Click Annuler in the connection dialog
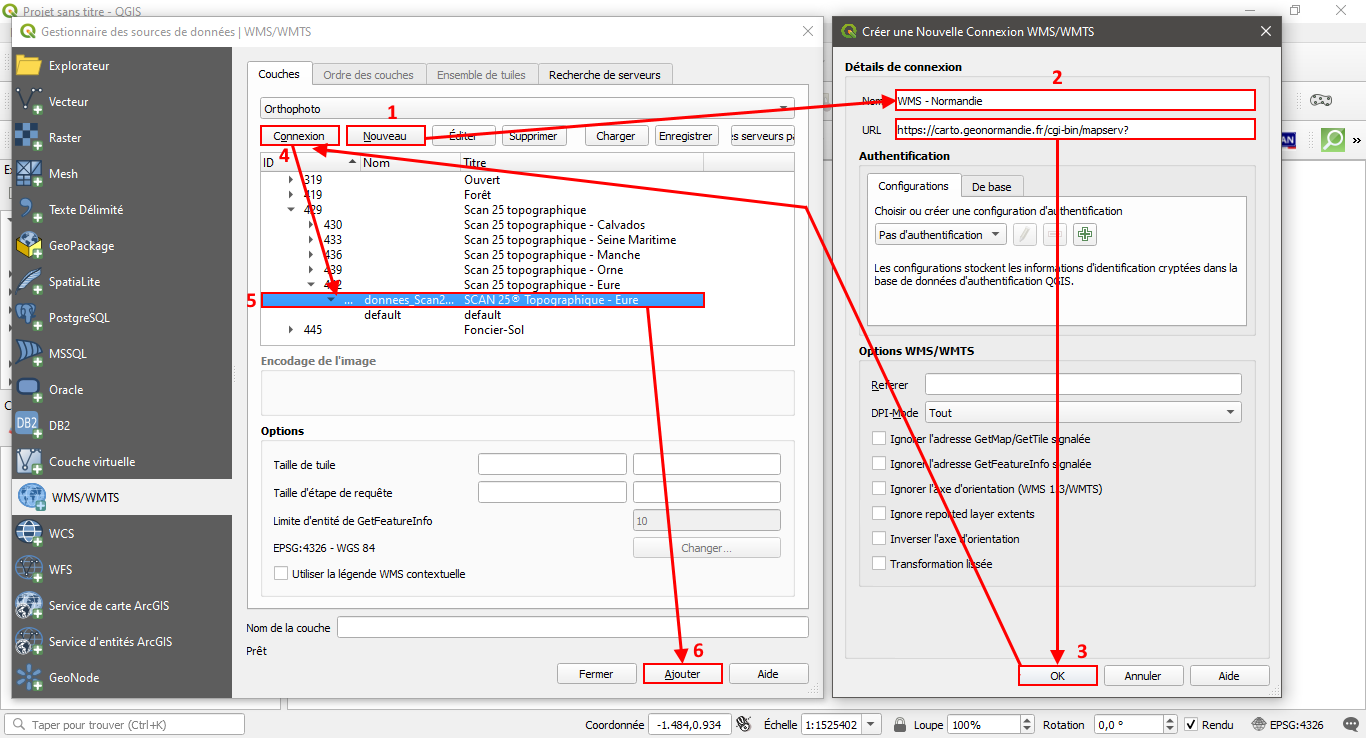1366x738 pixels. pos(1143,676)
